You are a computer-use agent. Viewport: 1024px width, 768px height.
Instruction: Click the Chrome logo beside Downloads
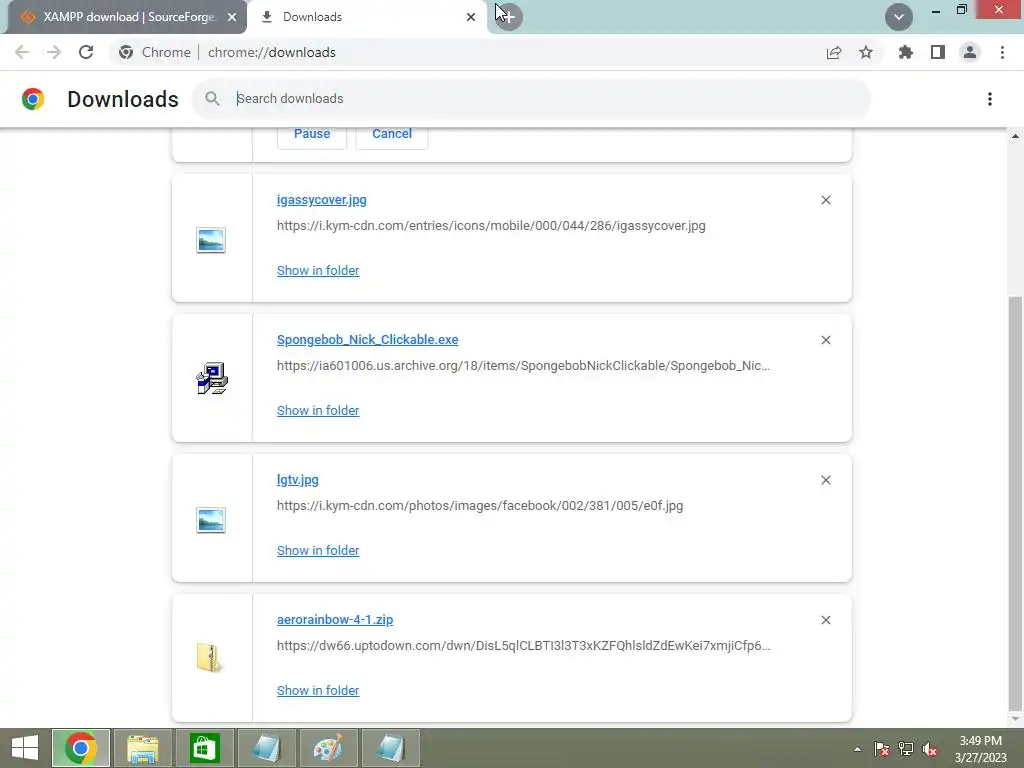coord(33,99)
